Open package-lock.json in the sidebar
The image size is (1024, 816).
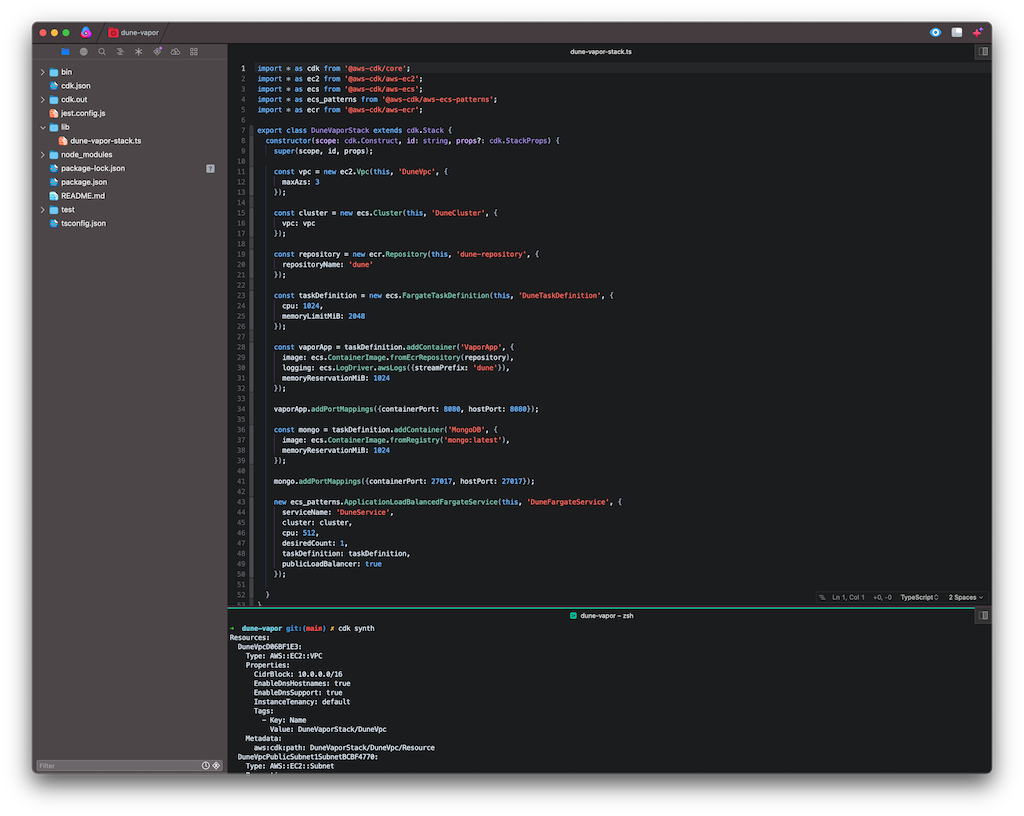pos(93,168)
